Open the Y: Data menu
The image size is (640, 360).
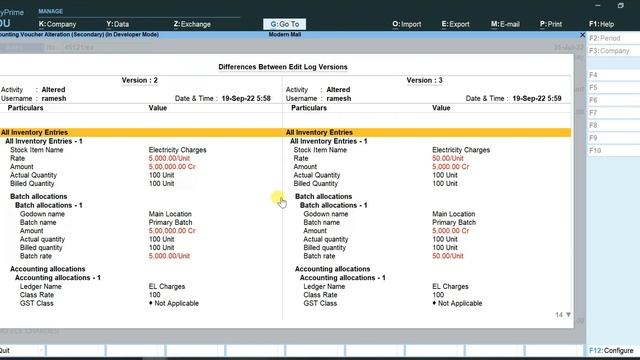(x=118, y=24)
